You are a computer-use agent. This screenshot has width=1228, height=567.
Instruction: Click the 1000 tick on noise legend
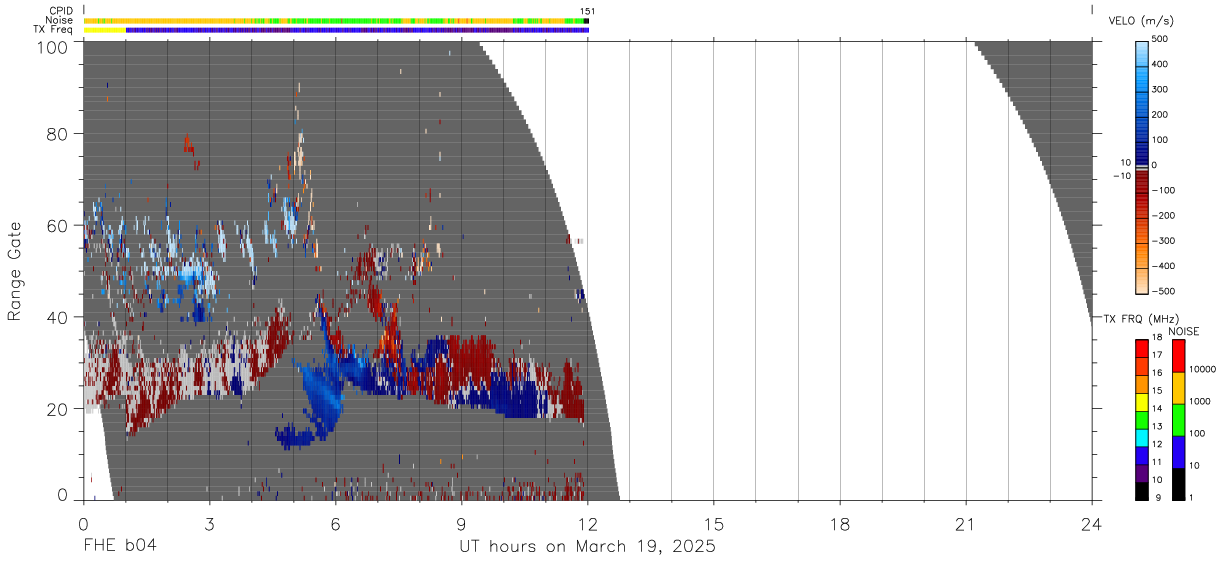[1198, 402]
